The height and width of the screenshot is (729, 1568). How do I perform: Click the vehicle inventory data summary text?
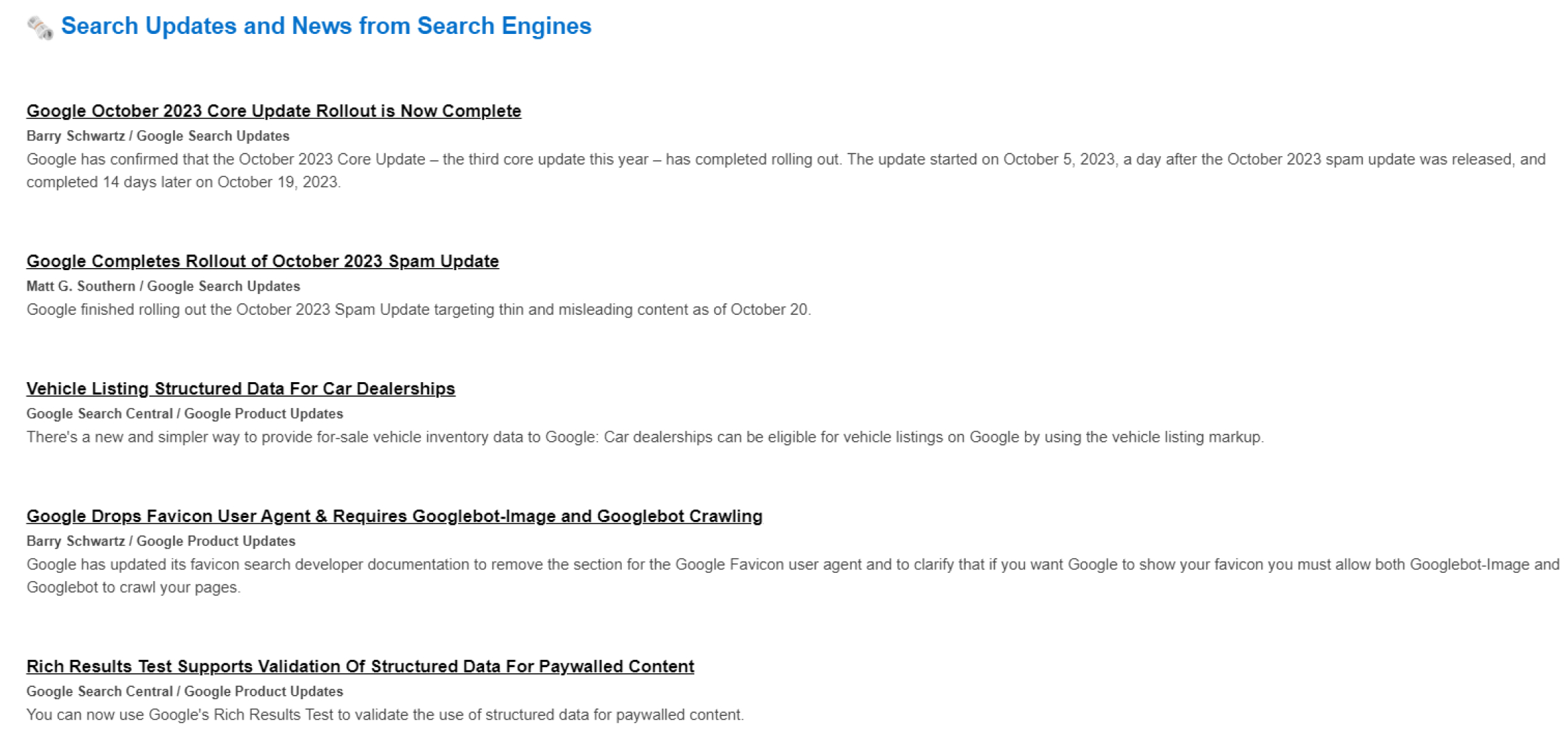click(x=645, y=437)
